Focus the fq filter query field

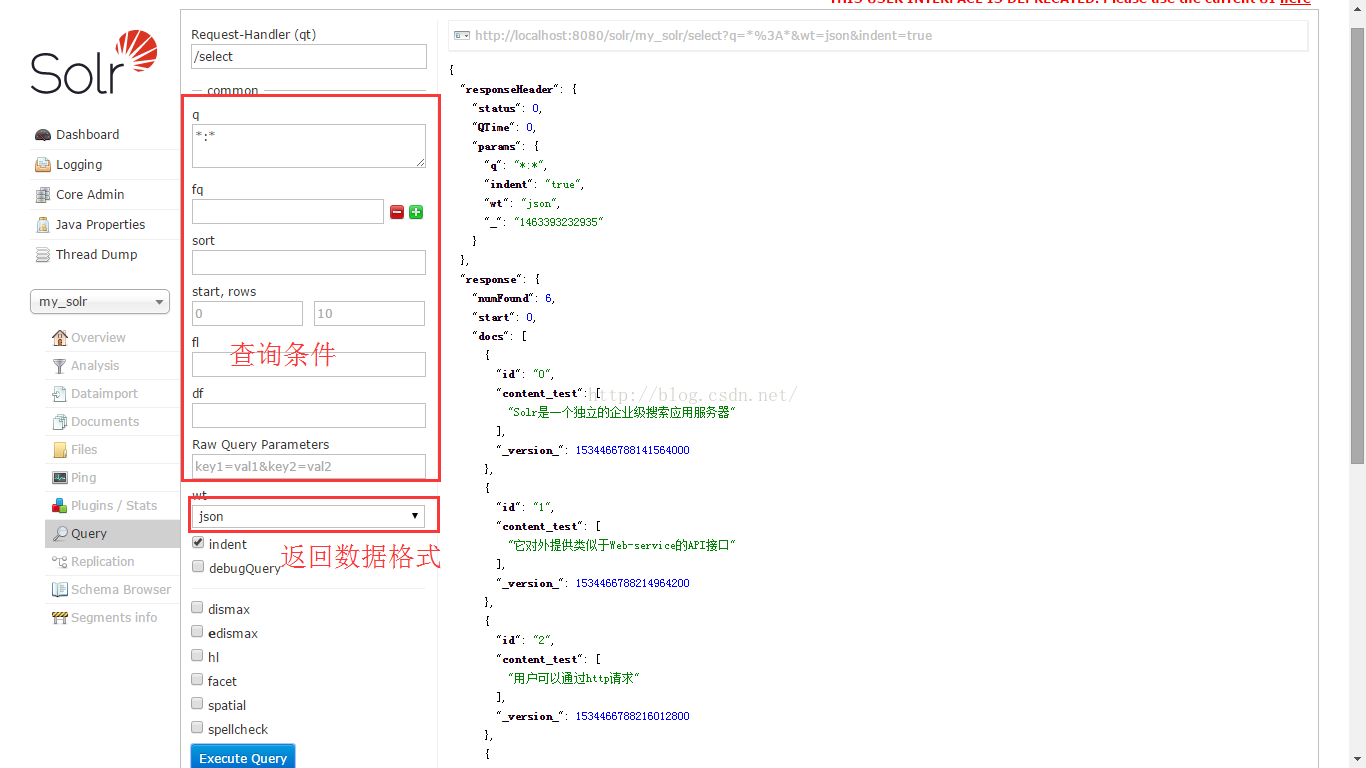[288, 211]
